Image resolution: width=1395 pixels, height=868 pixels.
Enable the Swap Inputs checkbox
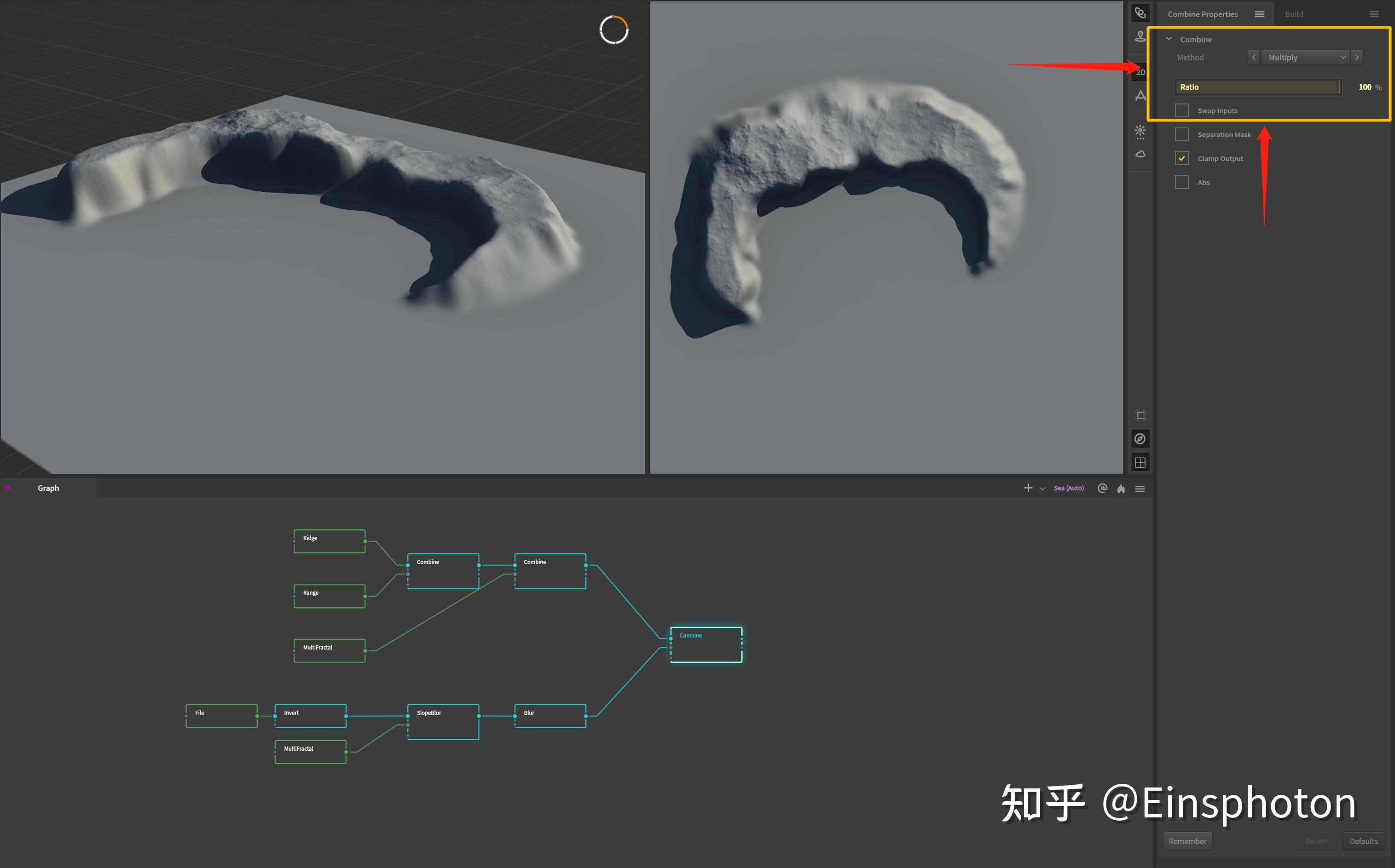(1181, 110)
